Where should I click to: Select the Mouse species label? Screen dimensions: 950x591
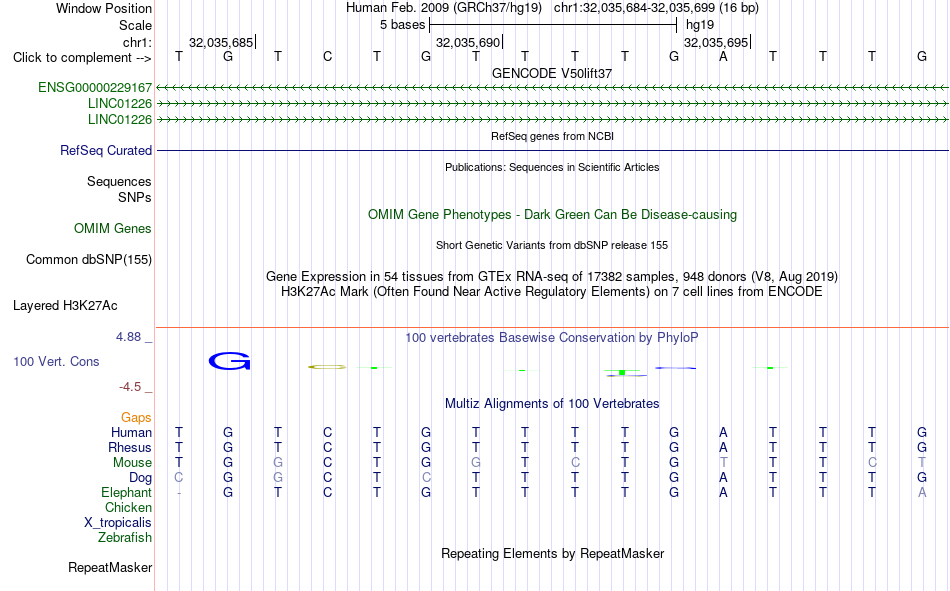pos(132,462)
